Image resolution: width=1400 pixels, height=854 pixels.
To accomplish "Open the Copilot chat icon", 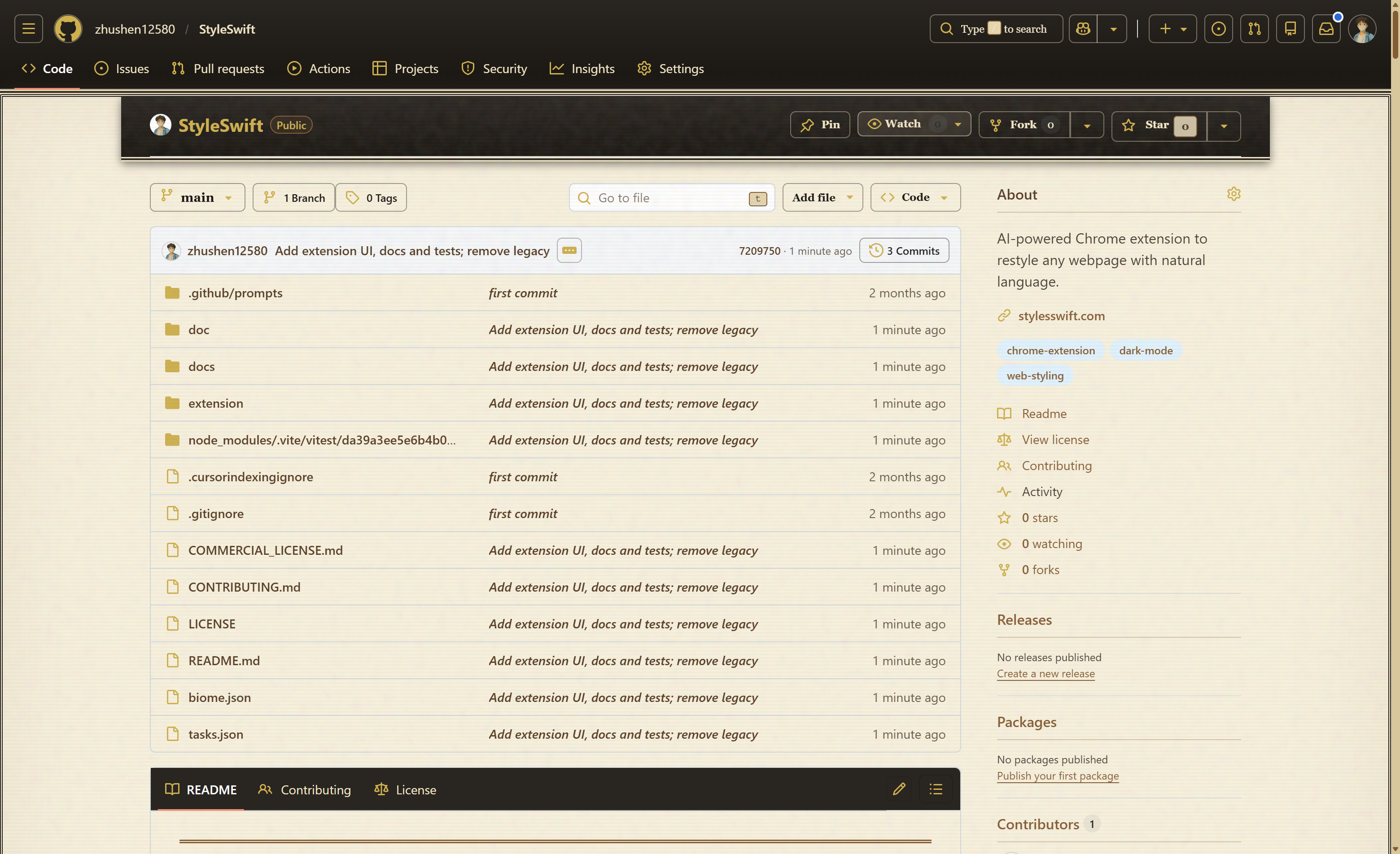I will tap(1083, 29).
